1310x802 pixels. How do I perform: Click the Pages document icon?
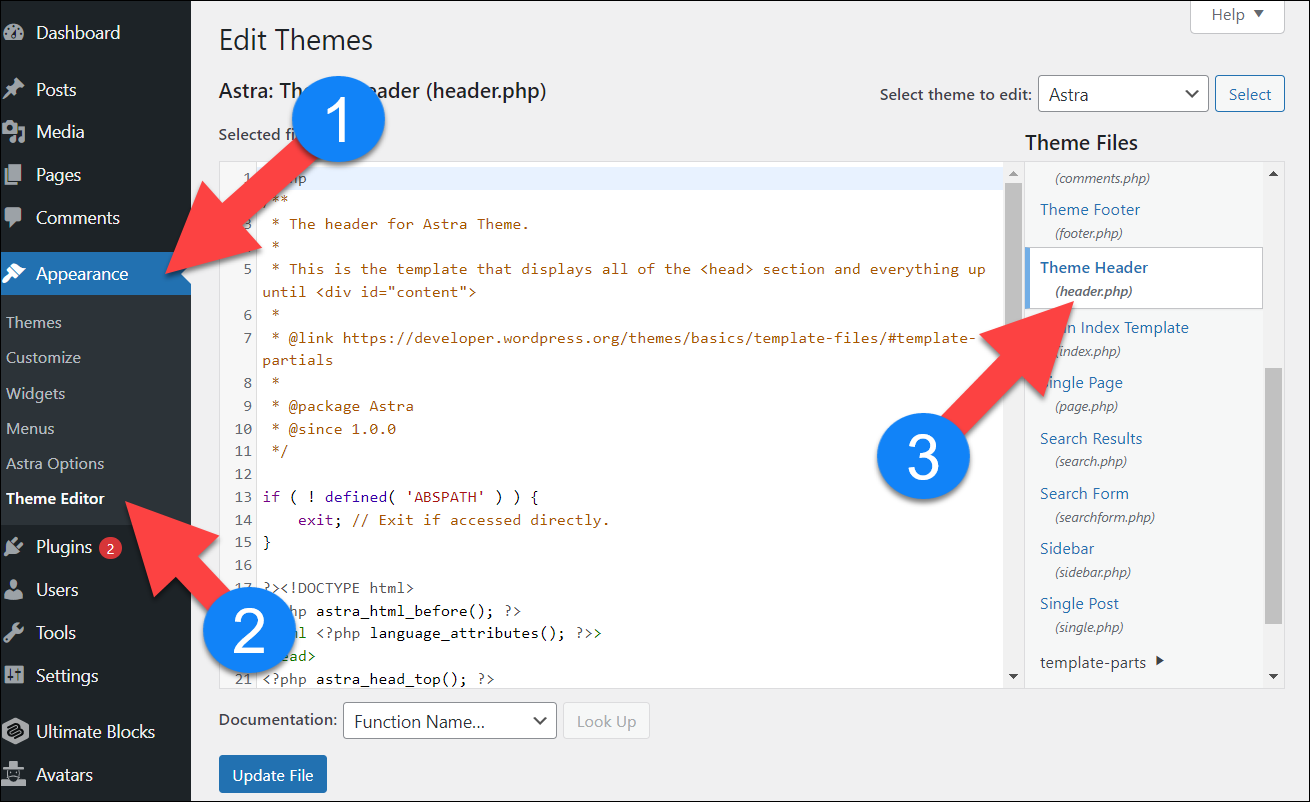click(x=13, y=175)
